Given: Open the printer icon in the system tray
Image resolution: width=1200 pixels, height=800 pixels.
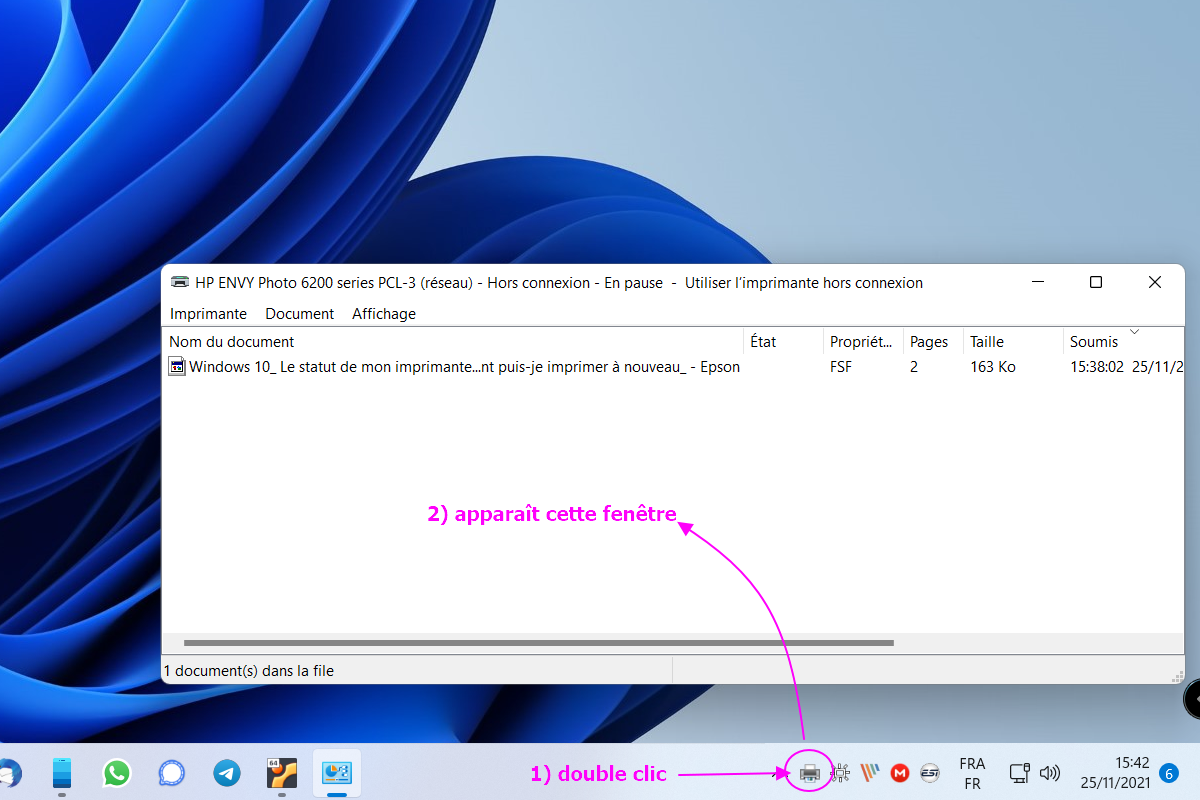Looking at the screenshot, I should click(x=810, y=773).
